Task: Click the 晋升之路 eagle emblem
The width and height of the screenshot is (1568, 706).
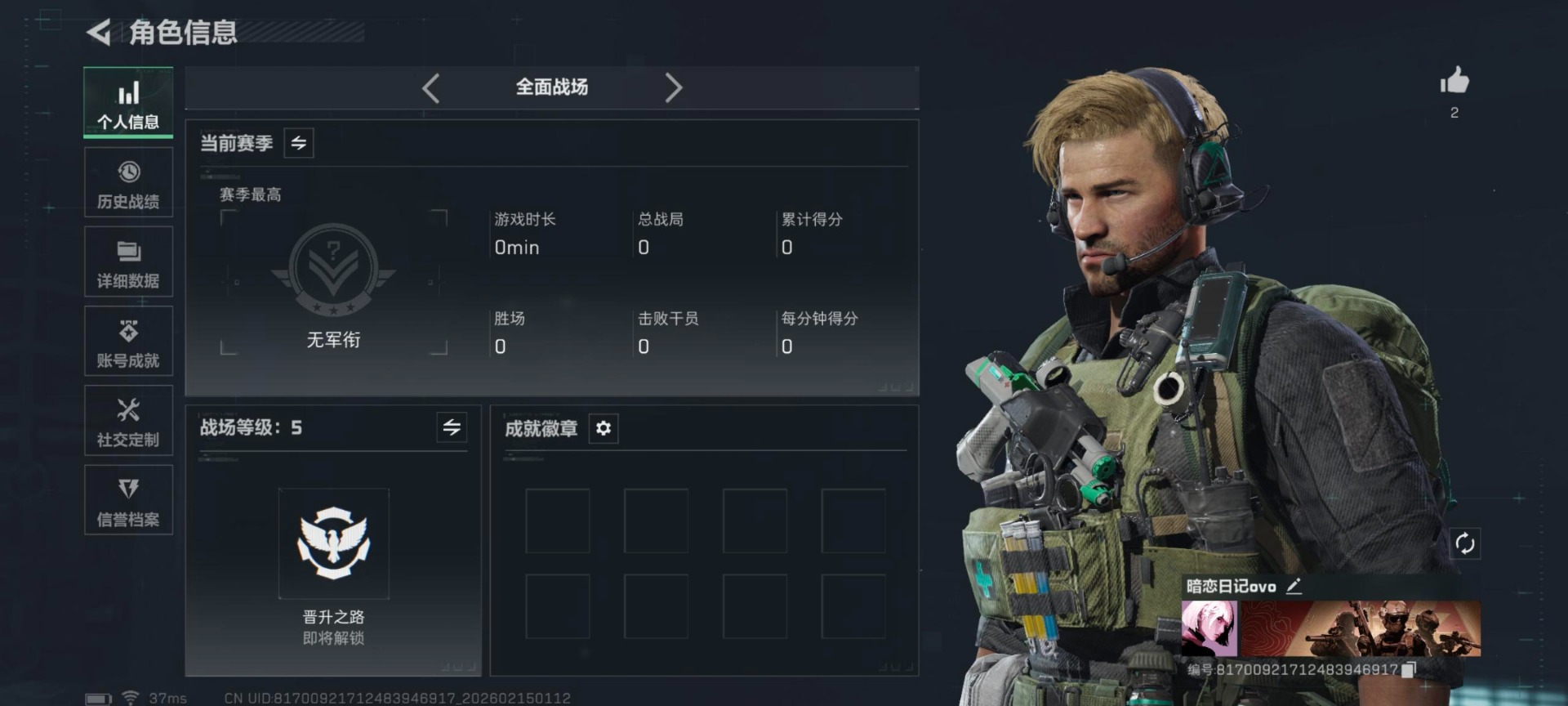Action: click(333, 543)
